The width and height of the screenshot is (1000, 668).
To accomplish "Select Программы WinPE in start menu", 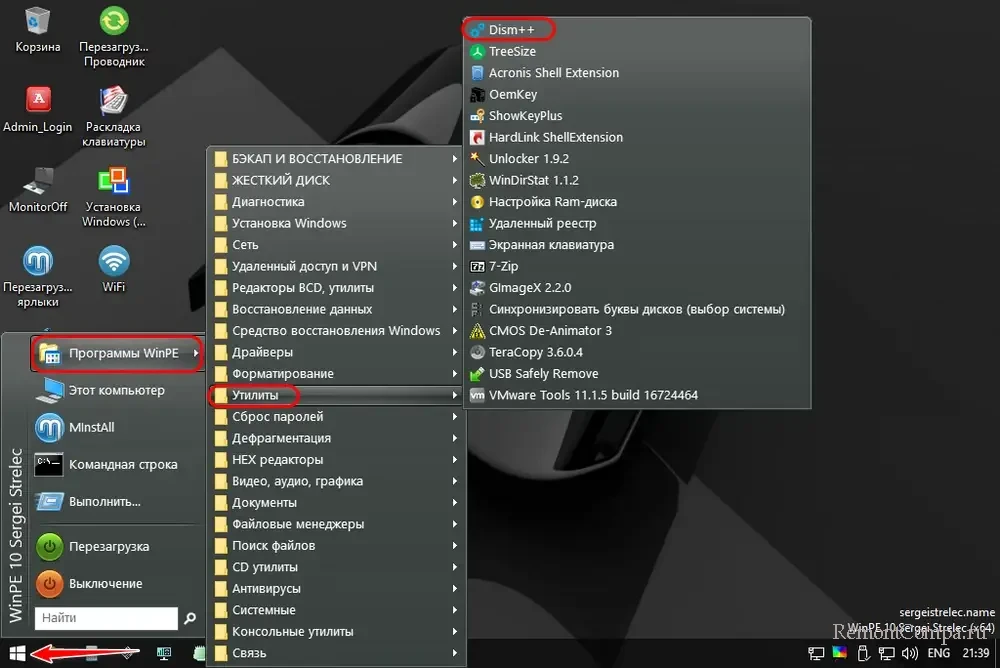I will [x=118, y=353].
